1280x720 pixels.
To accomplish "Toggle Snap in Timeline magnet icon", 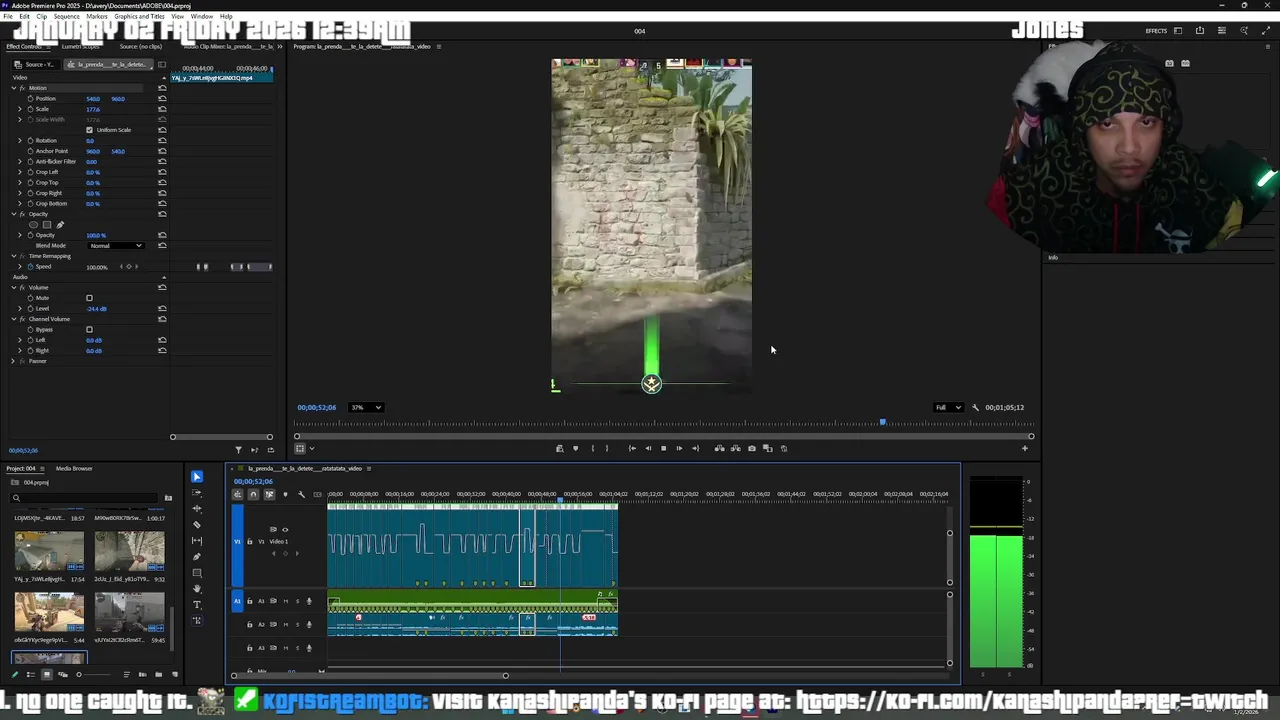I will [253, 494].
